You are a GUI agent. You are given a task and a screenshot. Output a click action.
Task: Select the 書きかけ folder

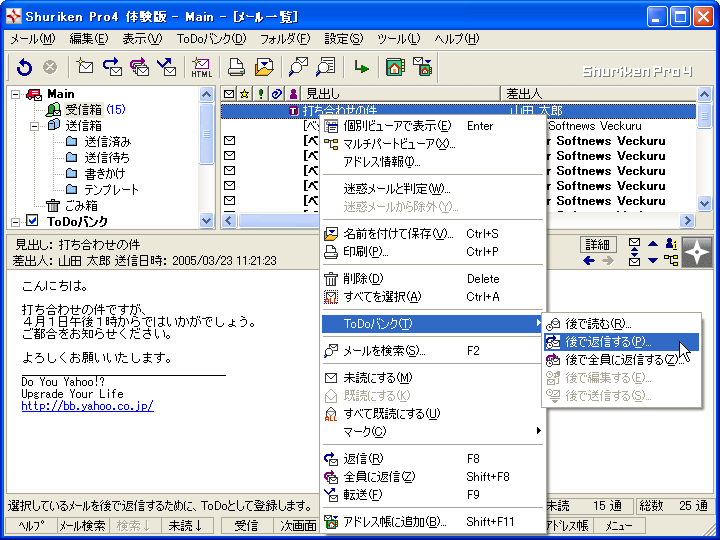[x=104, y=174]
